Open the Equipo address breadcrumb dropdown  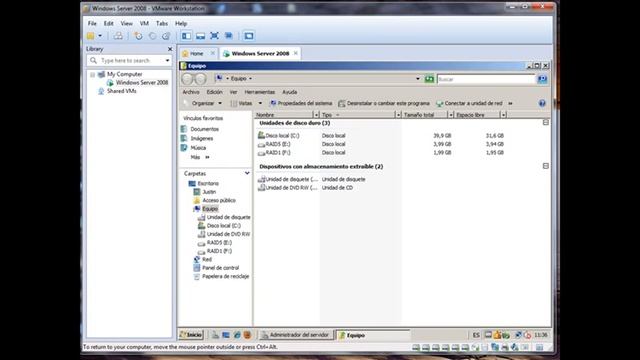(250, 78)
